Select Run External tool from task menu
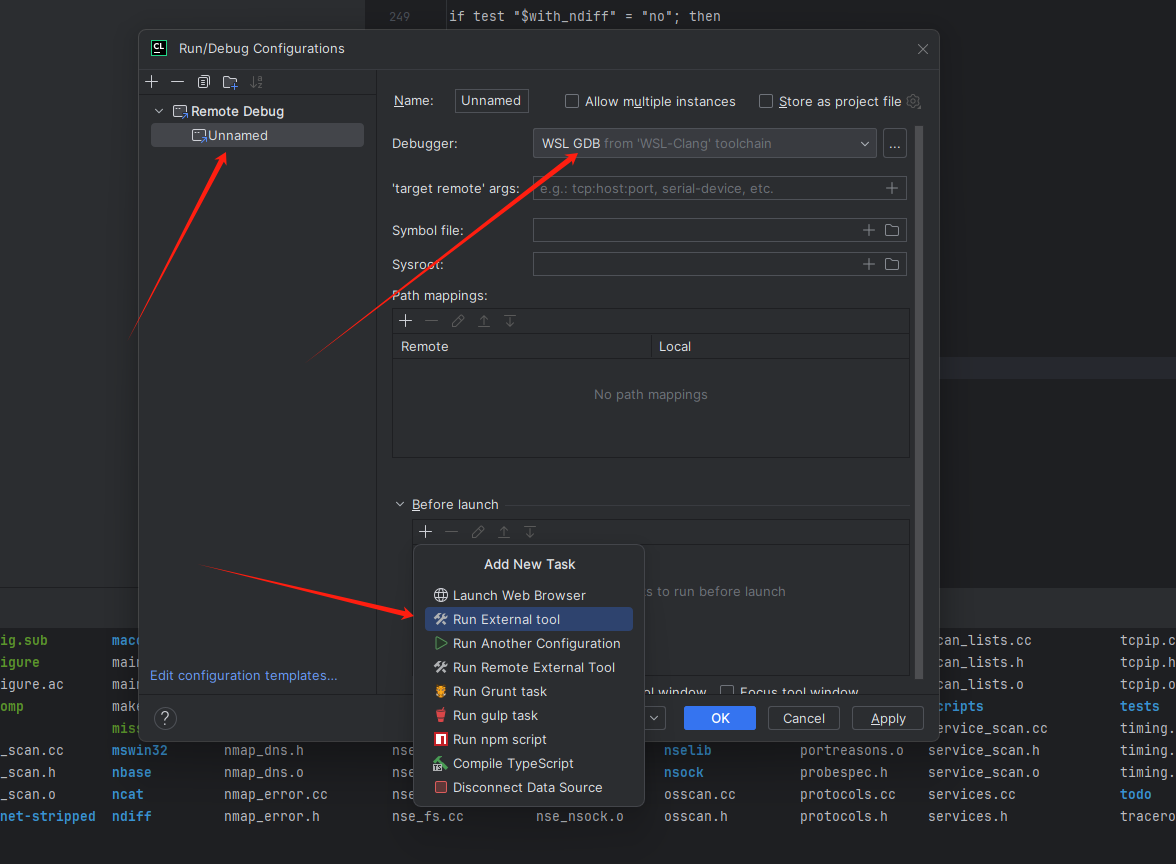Screen dimensions: 1176x864 click(506, 619)
